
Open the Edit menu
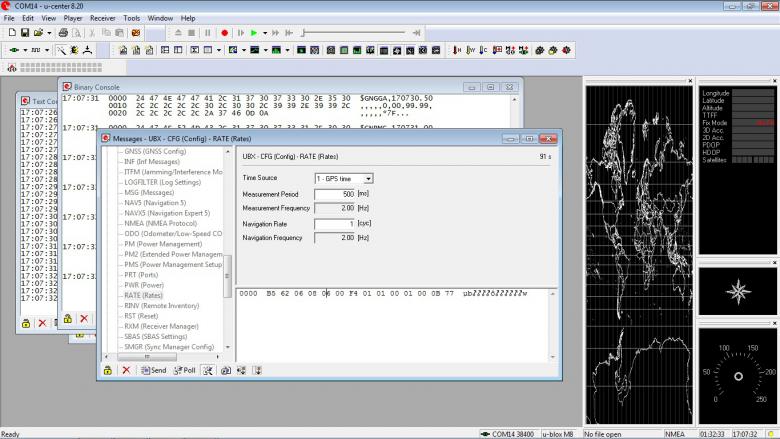(28, 18)
